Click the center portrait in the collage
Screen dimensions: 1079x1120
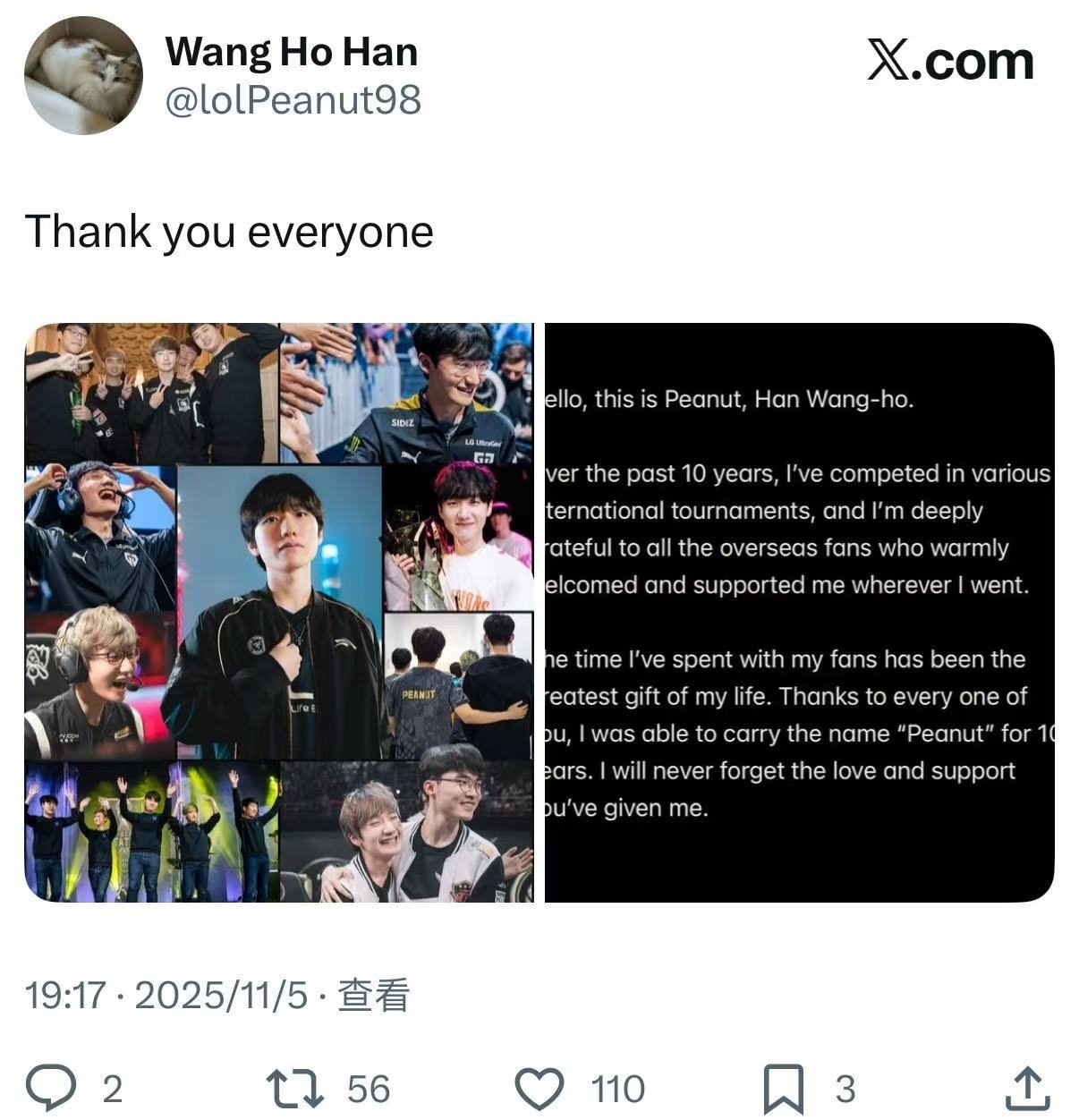click(280, 613)
